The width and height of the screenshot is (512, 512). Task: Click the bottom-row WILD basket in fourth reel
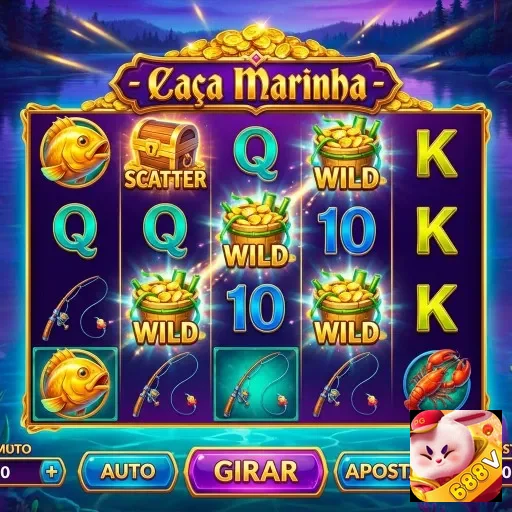pos(347,308)
